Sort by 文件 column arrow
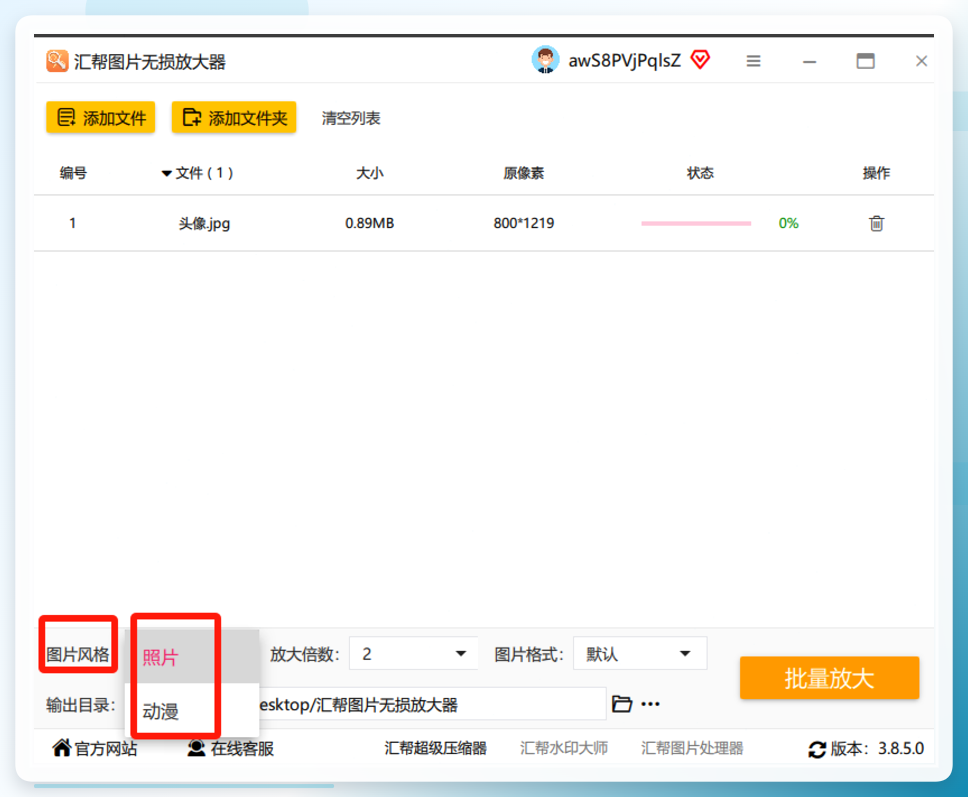The image size is (968, 797). point(166,173)
